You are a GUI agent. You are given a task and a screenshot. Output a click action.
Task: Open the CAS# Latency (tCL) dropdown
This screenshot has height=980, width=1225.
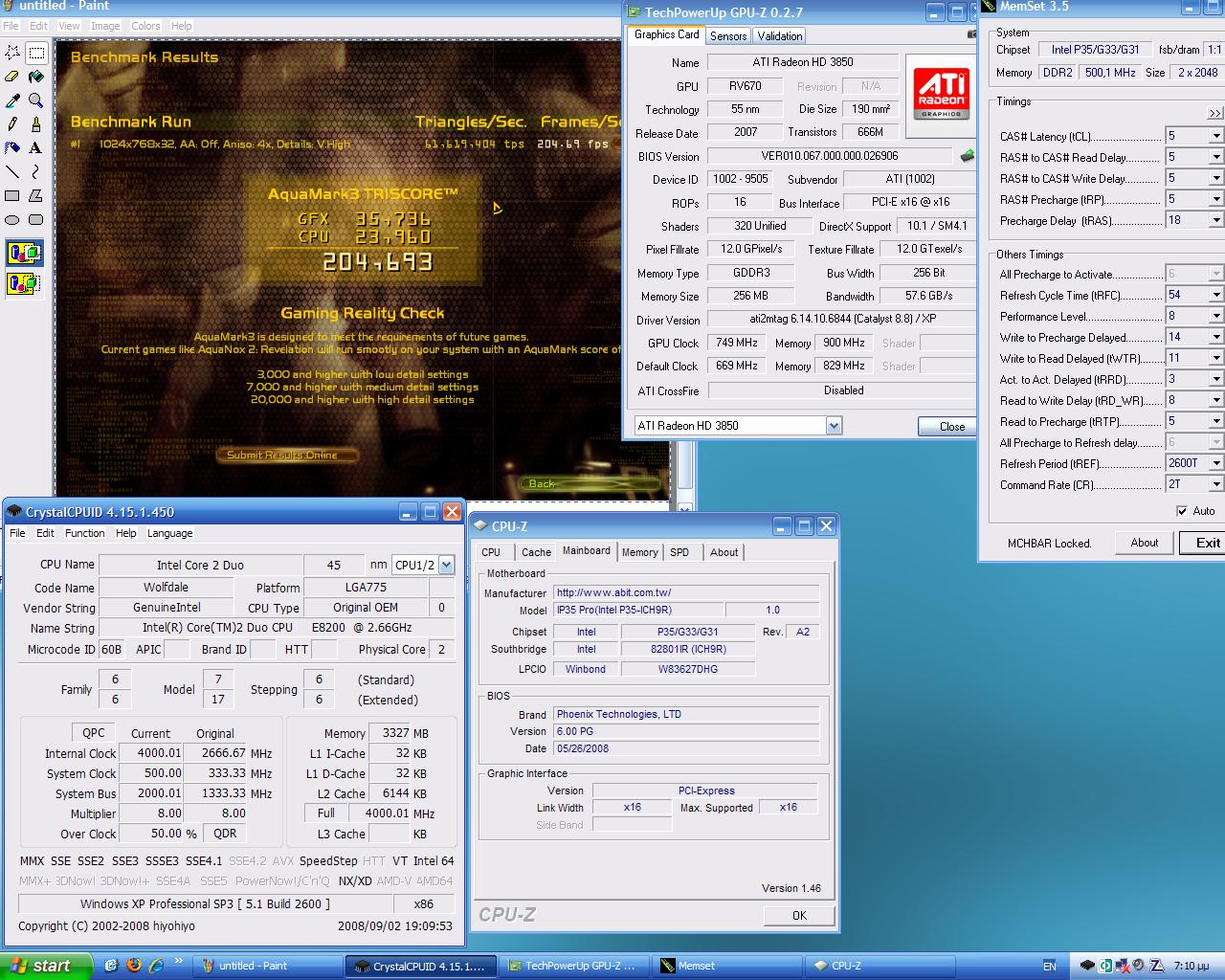click(x=1216, y=136)
